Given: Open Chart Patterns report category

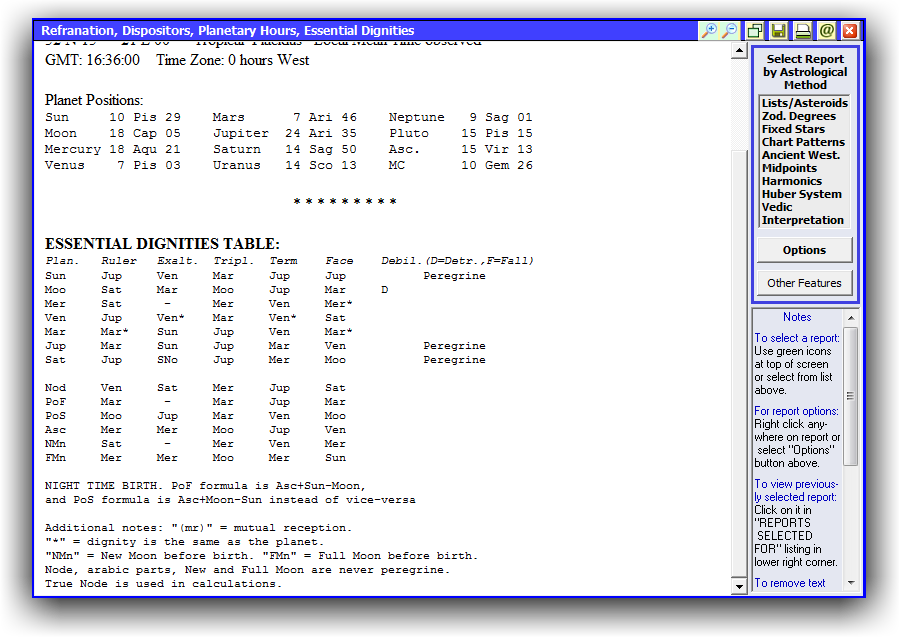Looking at the screenshot, I should [x=803, y=142].
